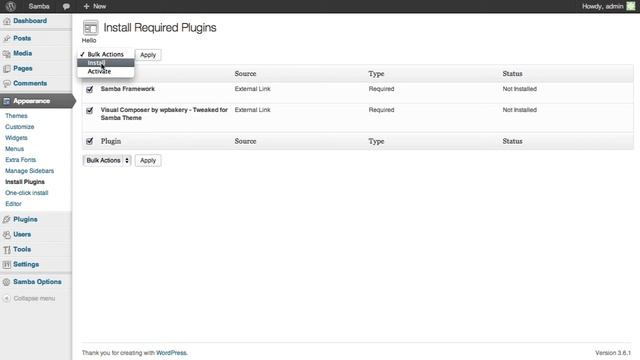Click the Type column header at top
640x360 pixels.
(x=376, y=74)
